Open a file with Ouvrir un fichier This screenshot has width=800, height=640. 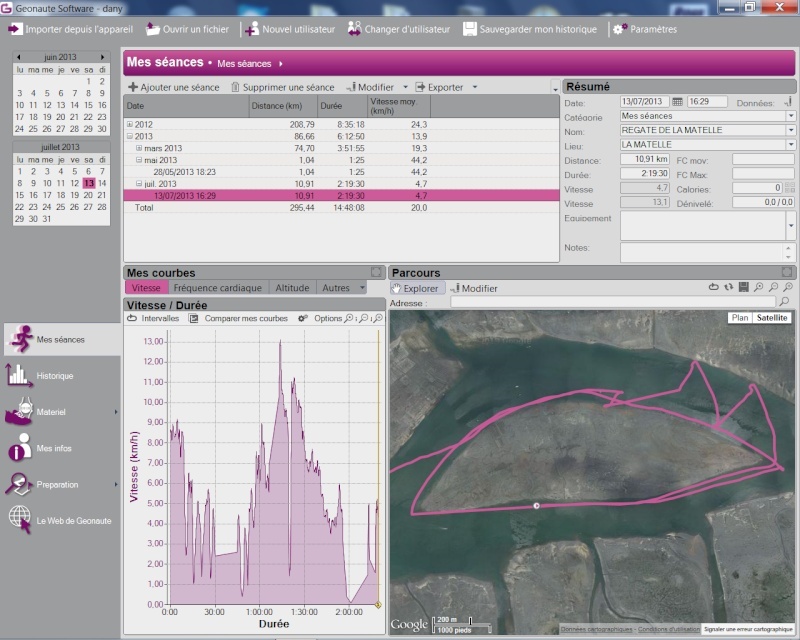187,29
